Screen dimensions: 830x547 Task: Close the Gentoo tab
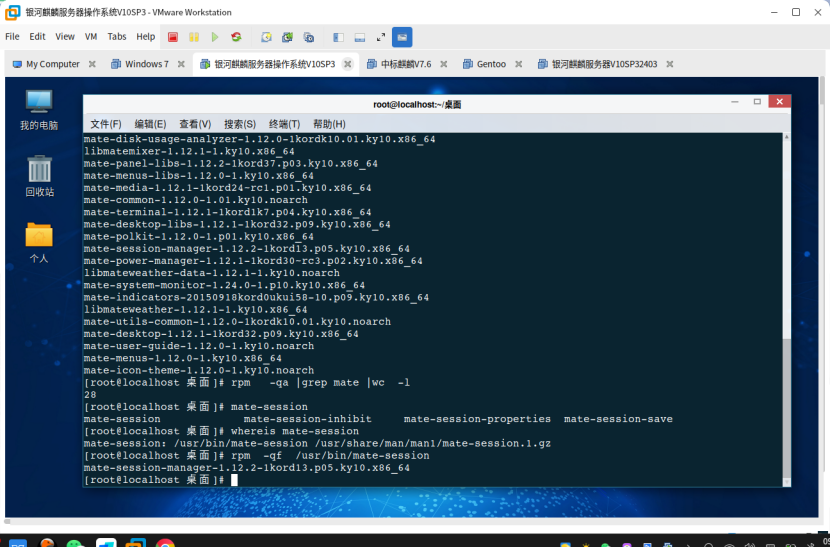click(519, 64)
